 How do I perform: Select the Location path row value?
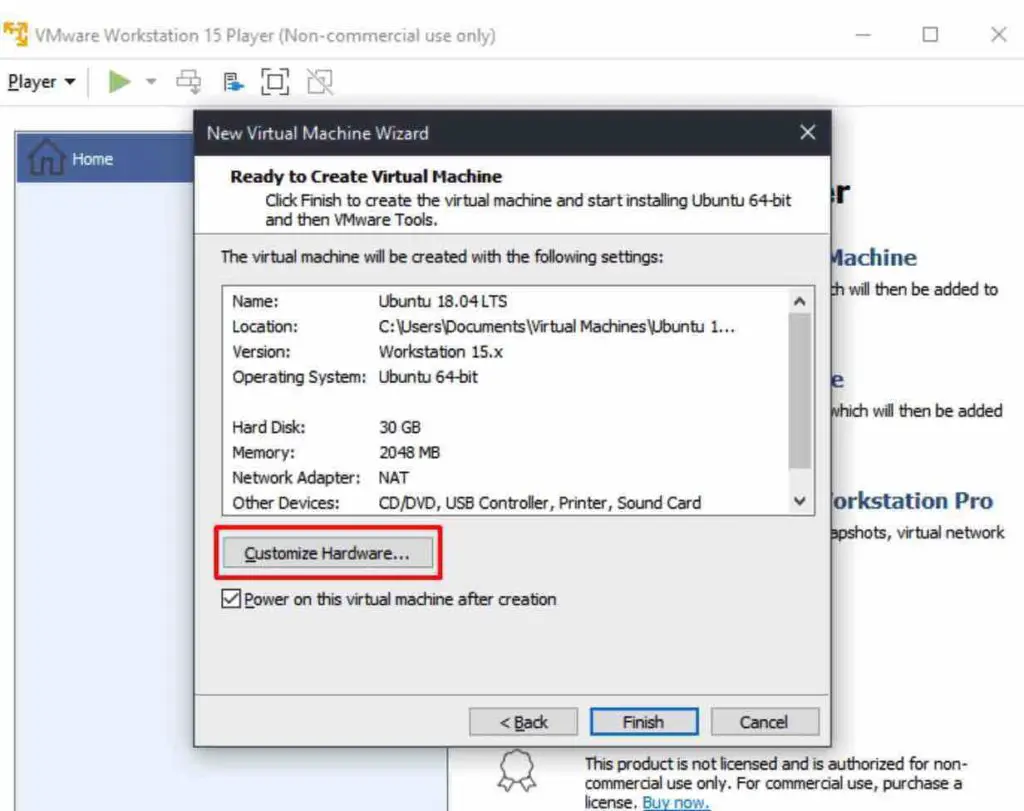point(556,326)
